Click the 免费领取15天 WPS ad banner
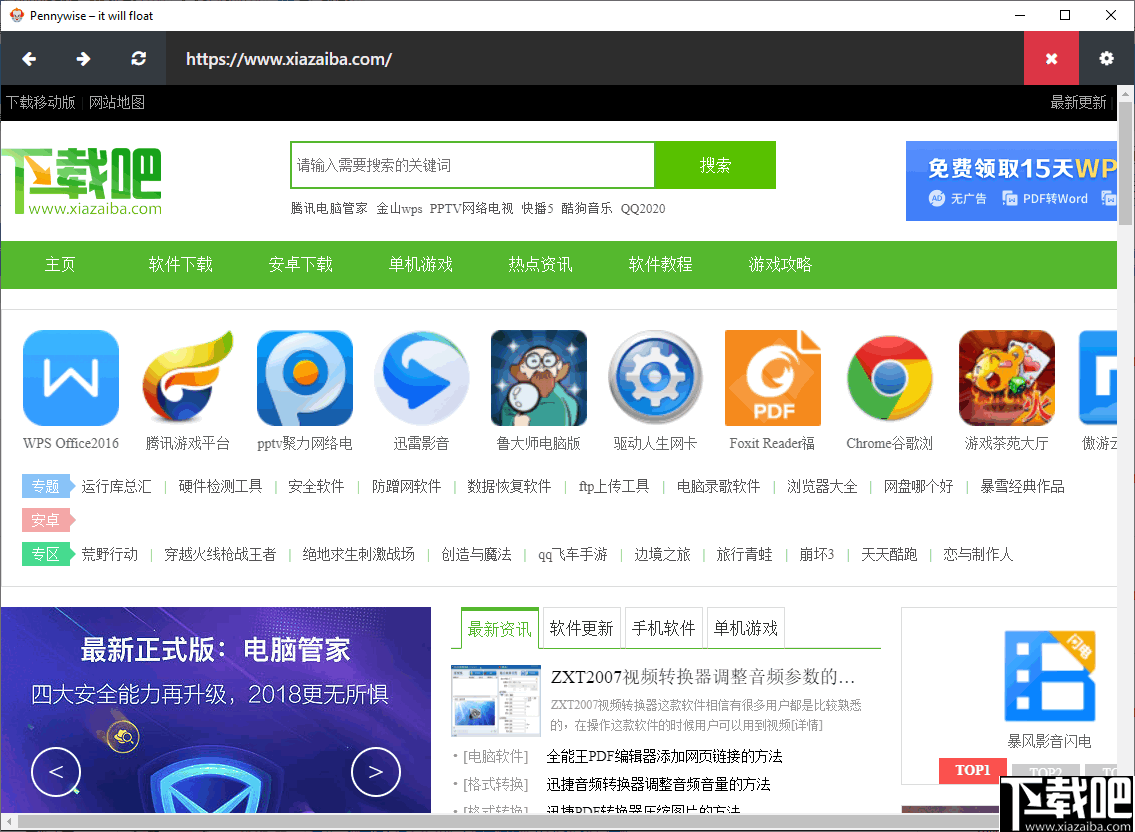Image resolution: width=1135 pixels, height=832 pixels. 1011,181
